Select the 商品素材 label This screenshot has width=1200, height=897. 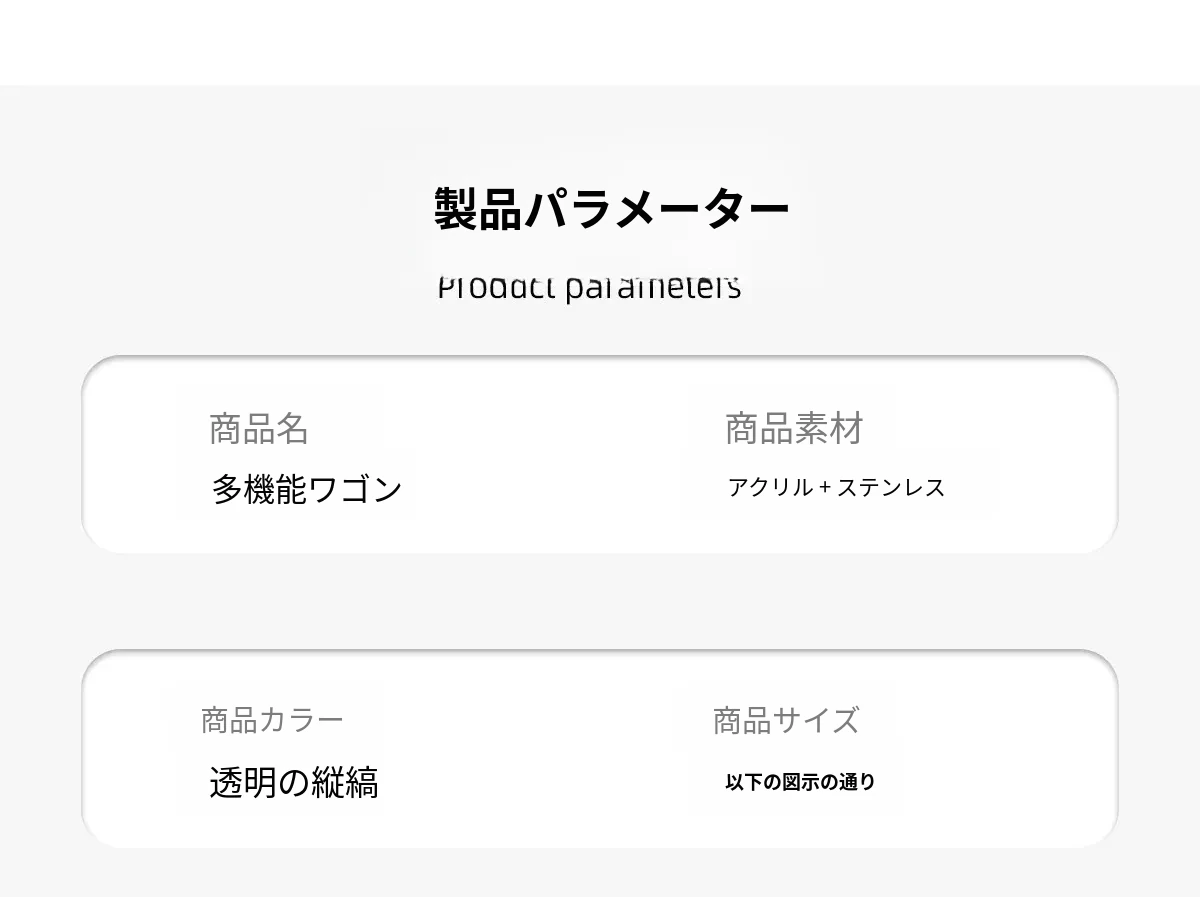point(793,429)
